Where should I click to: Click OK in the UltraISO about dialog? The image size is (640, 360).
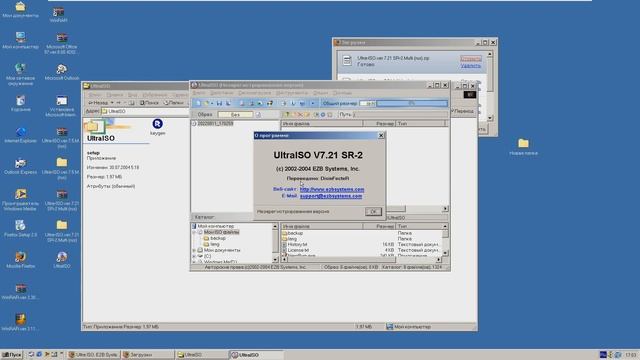click(x=373, y=211)
